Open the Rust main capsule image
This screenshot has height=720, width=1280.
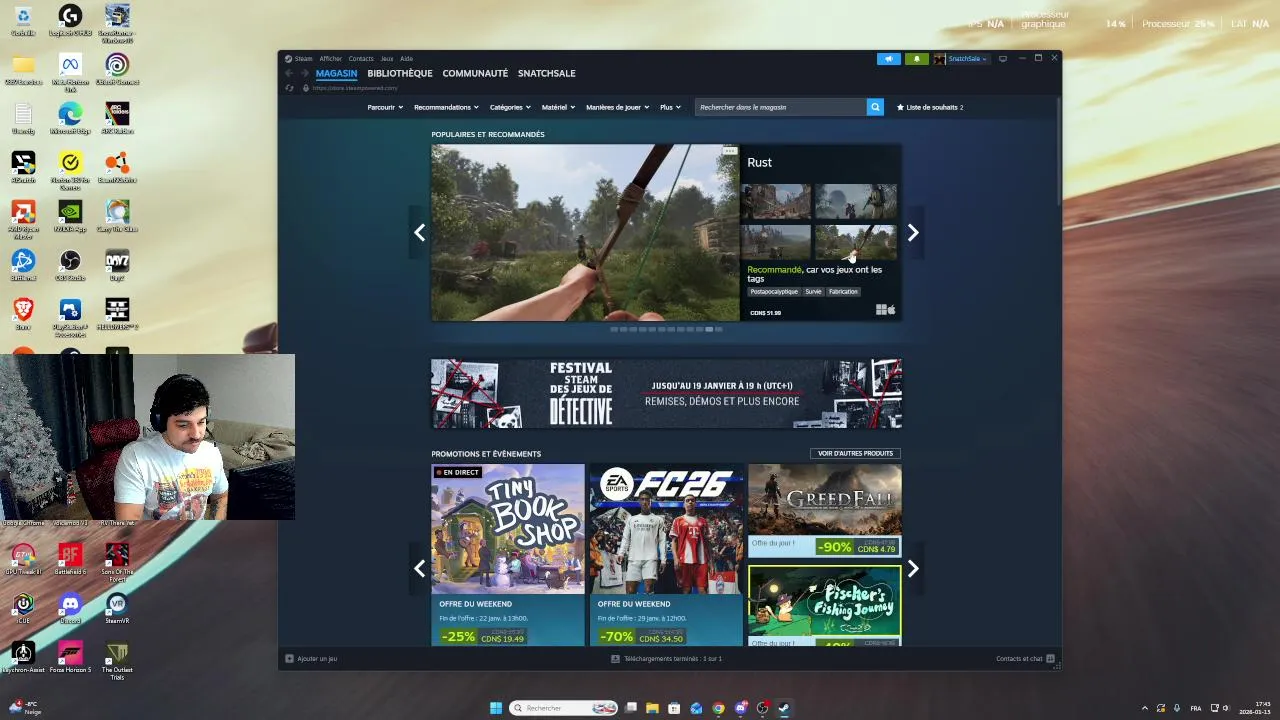[x=585, y=233]
